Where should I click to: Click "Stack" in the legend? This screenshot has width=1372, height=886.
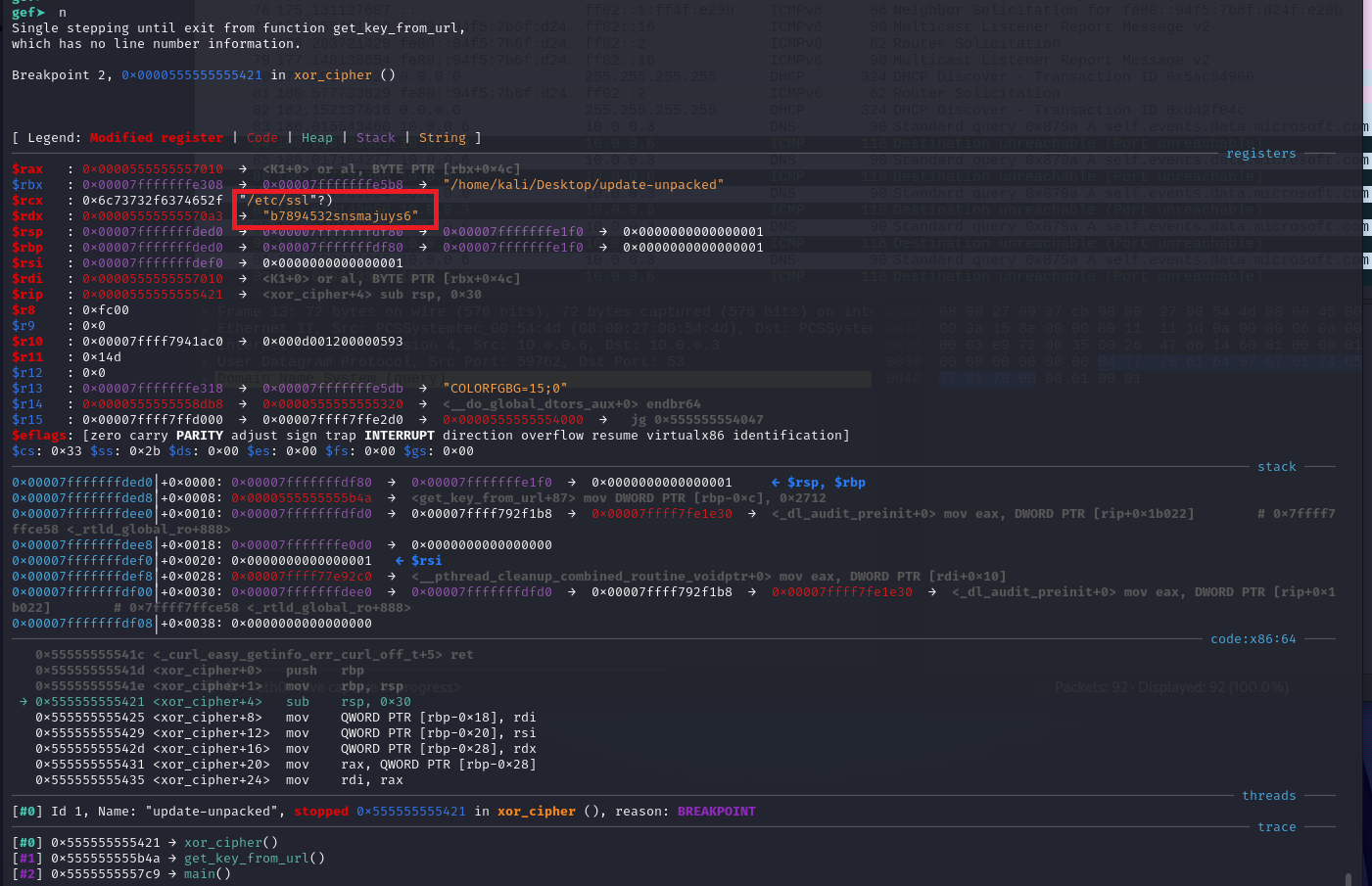click(376, 138)
